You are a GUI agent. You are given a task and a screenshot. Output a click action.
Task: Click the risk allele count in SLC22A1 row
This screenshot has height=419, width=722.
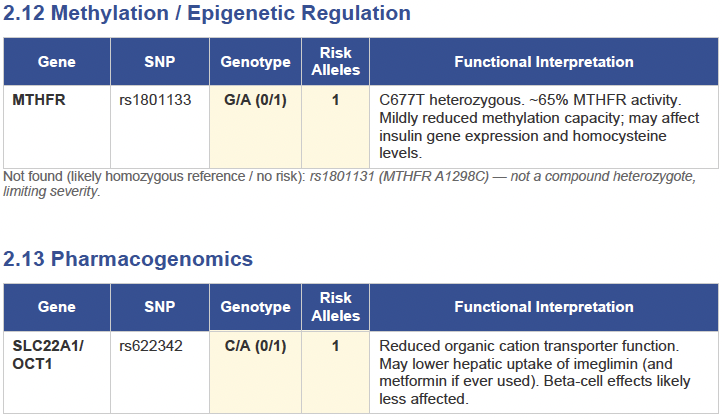pyautogui.click(x=336, y=346)
